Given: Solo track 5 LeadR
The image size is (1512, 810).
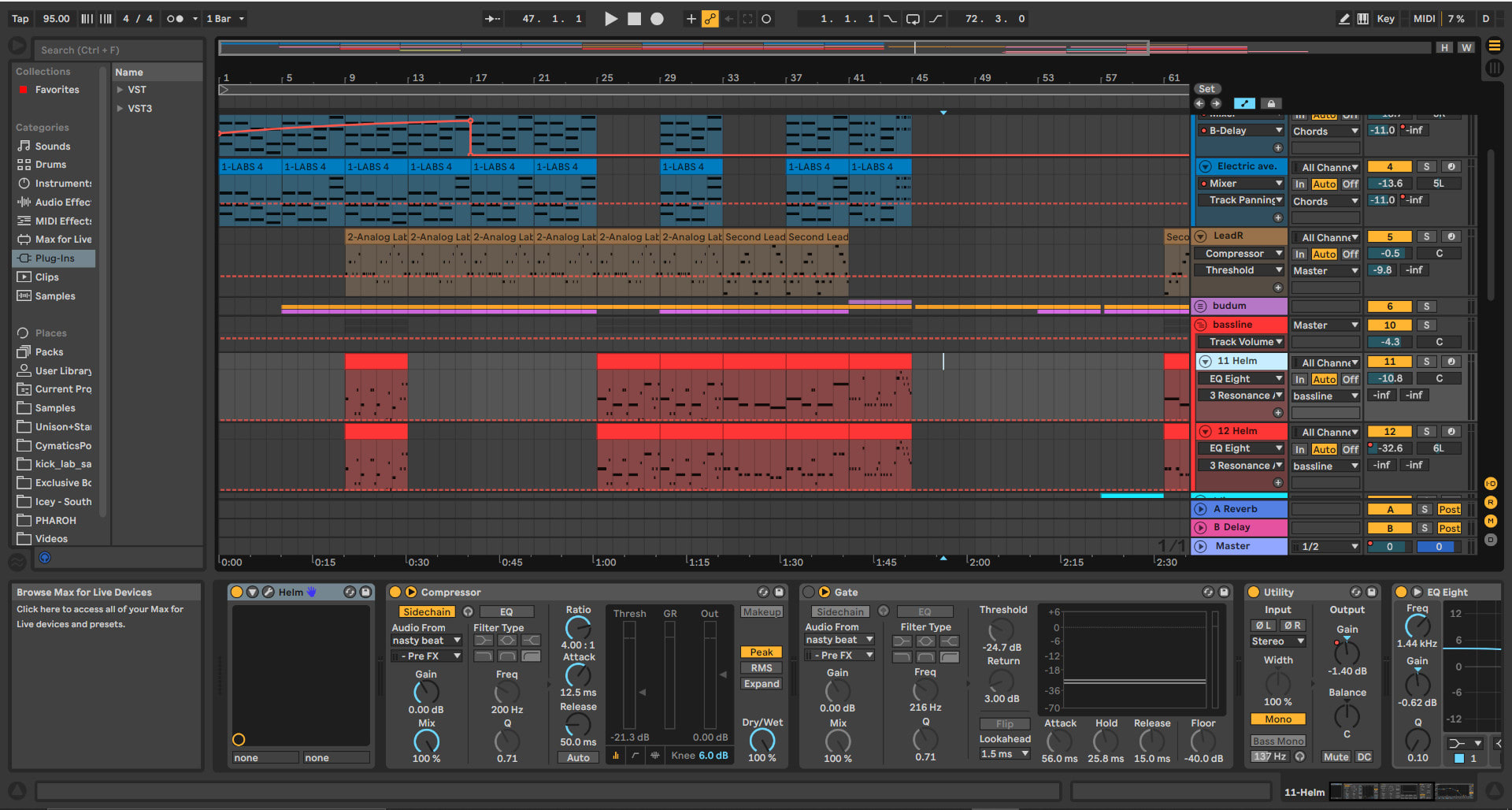Looking at the screenshot, I should click(x=1426, y=236).
